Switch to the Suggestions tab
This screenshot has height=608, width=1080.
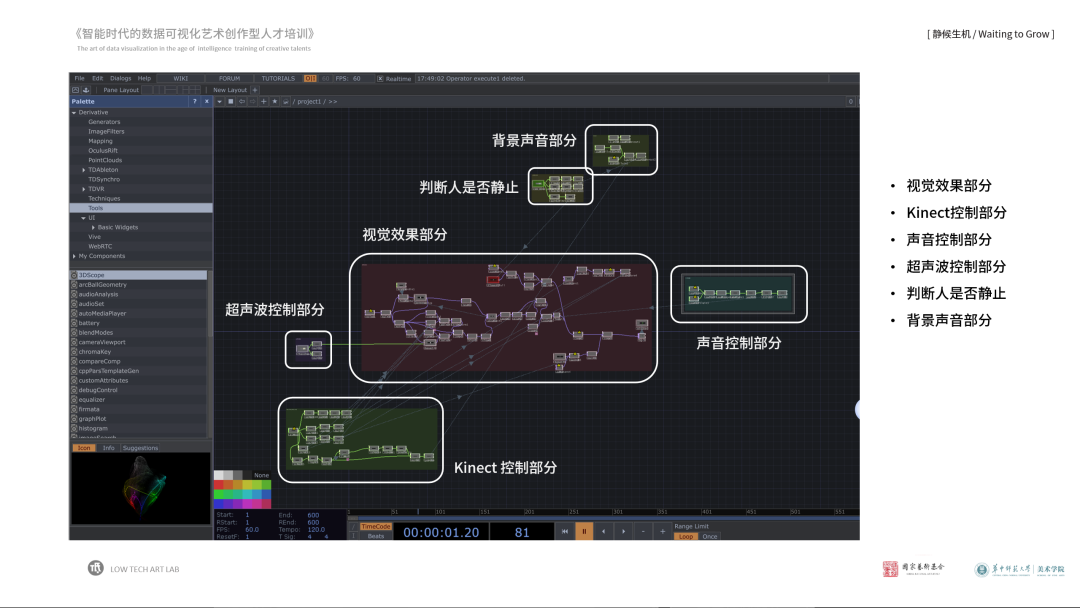[x=141, y=448]
